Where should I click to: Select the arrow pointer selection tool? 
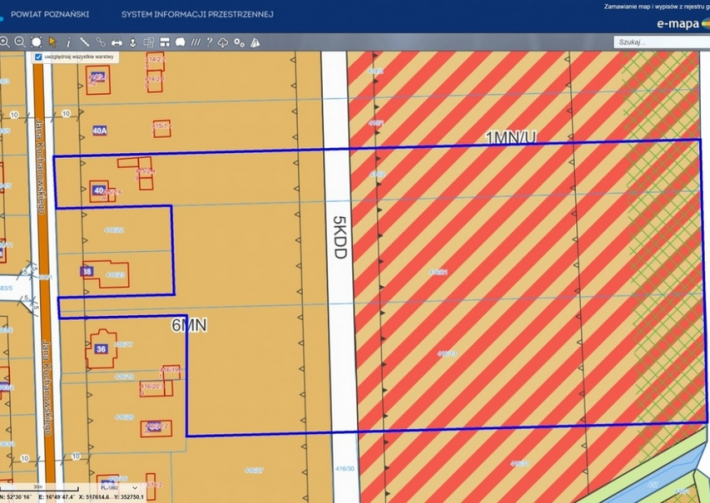(52, 42)
